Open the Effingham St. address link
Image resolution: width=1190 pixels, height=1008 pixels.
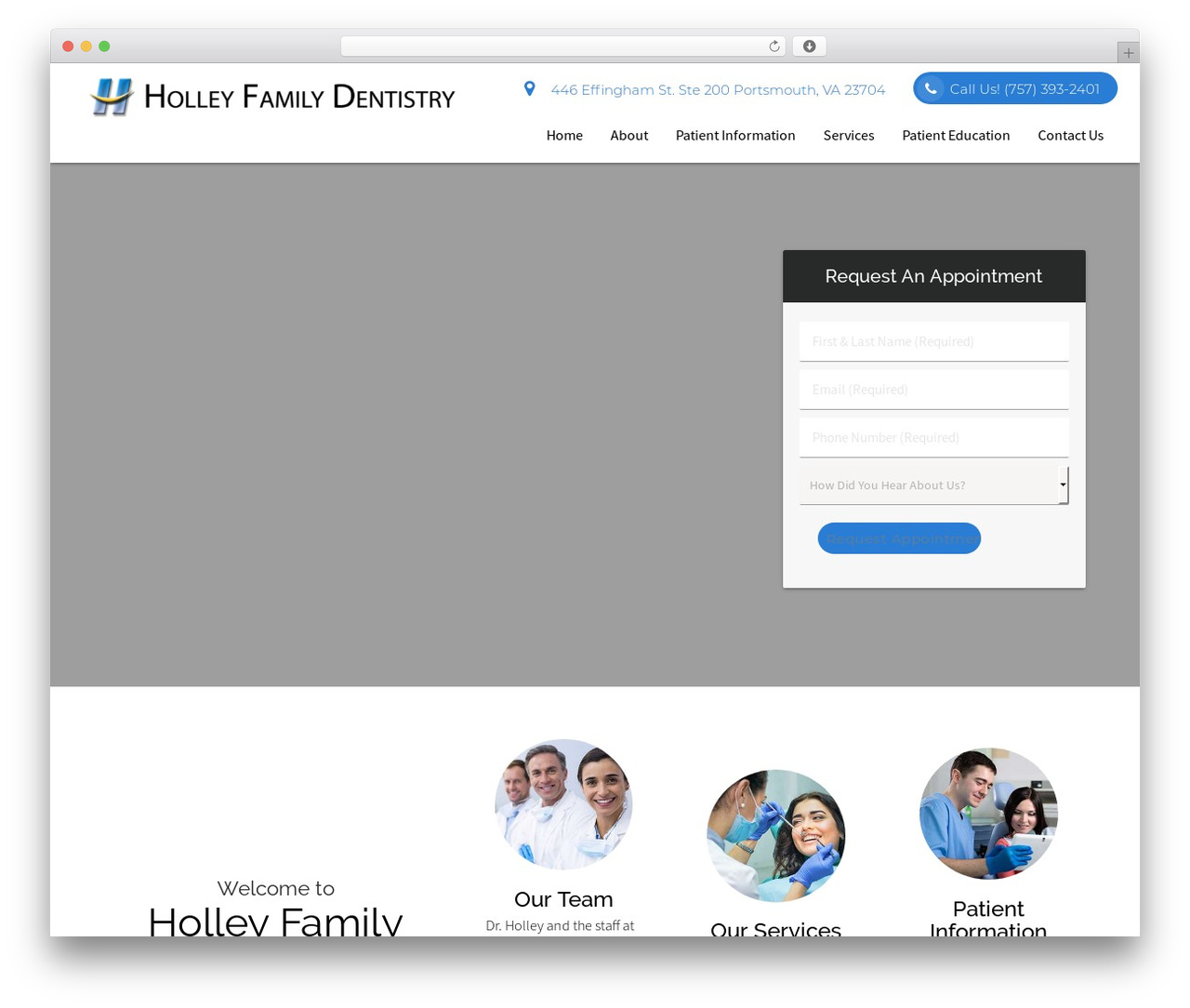(718, 90)
